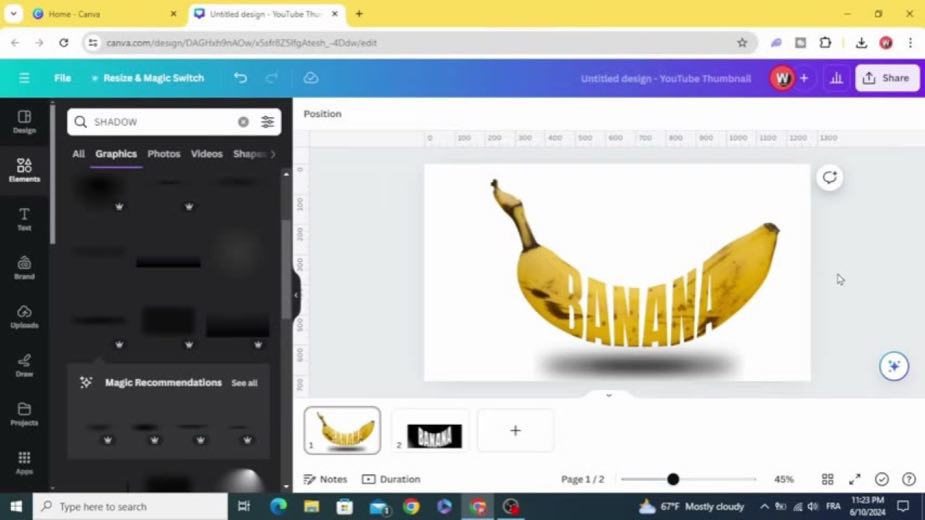Viewport: 925px width, 520px height.
Task: Click the Share button
Action: 887,78
